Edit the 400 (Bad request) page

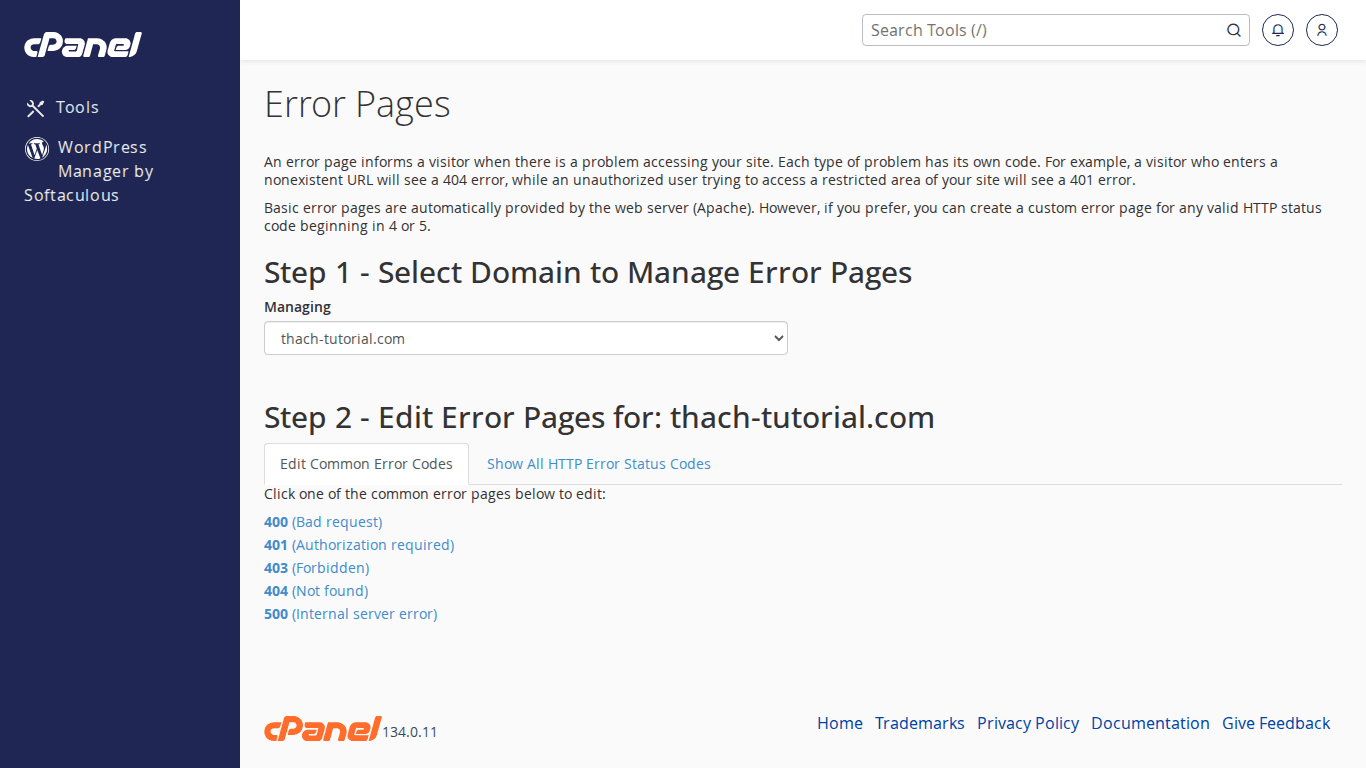(323, 522)
